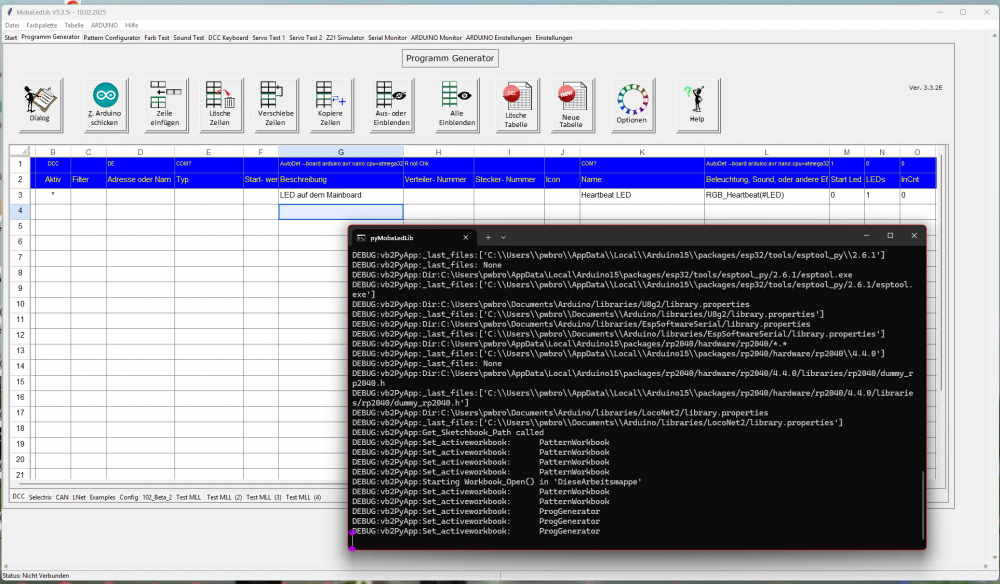Switch to the Farb Test tab
Image resolution: width=1000 pixels, height=584 pixels.
157,38
